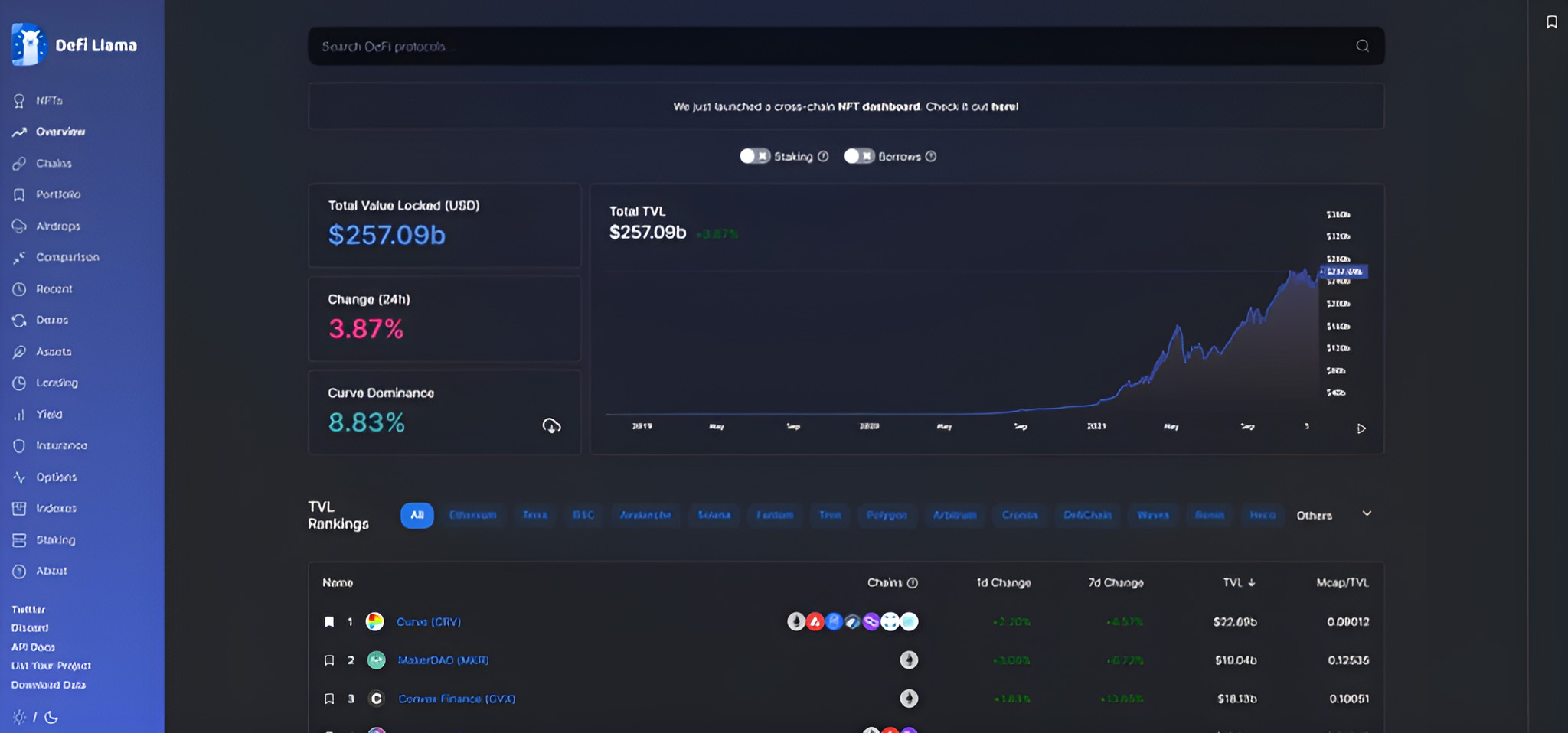1568x733 pixels.
Task: Click the play button below the TVL chart
Action: [1361, 428]
